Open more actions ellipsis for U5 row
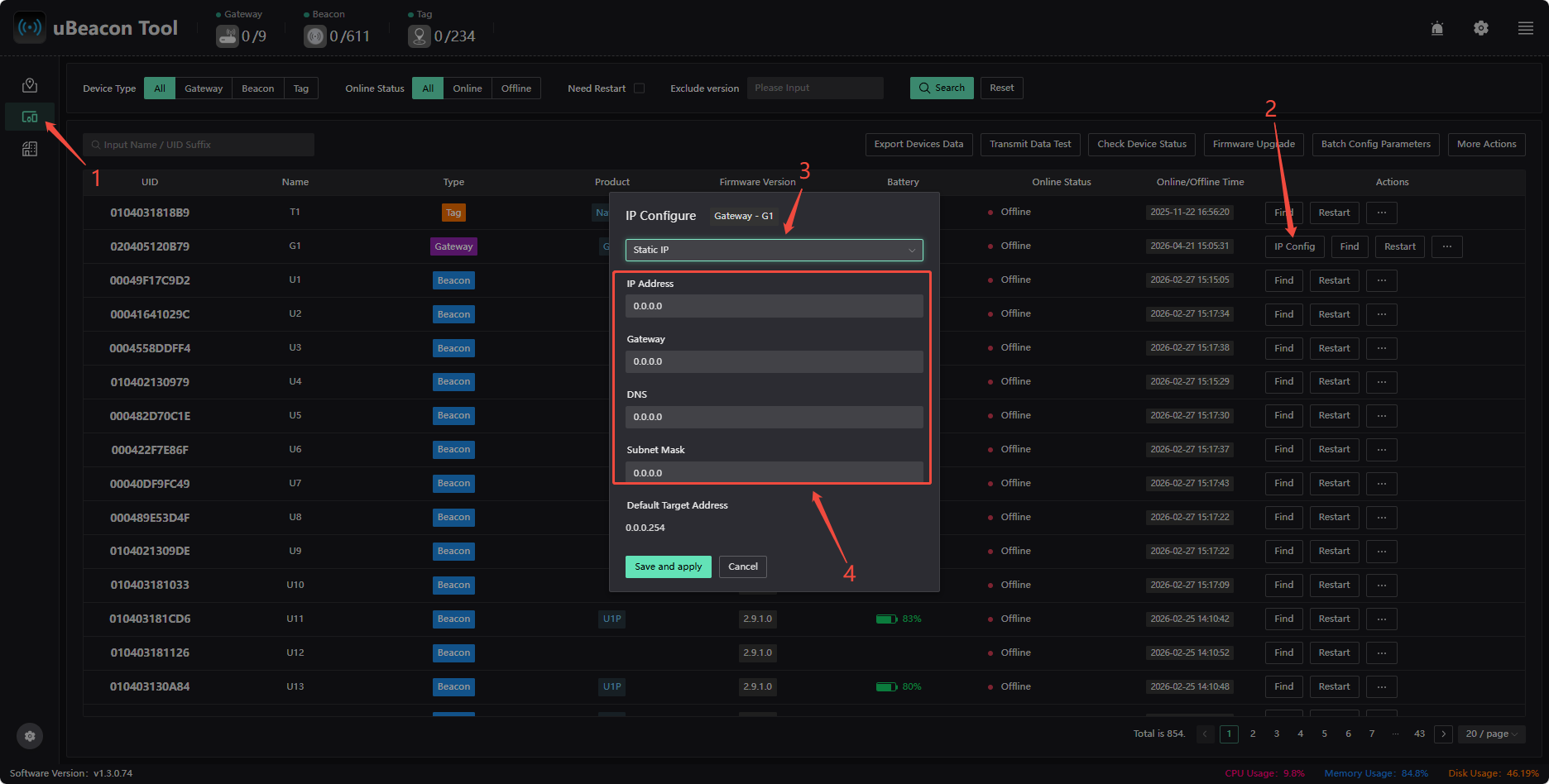Screen dimensions: 1549x784 click(1382, 415)
